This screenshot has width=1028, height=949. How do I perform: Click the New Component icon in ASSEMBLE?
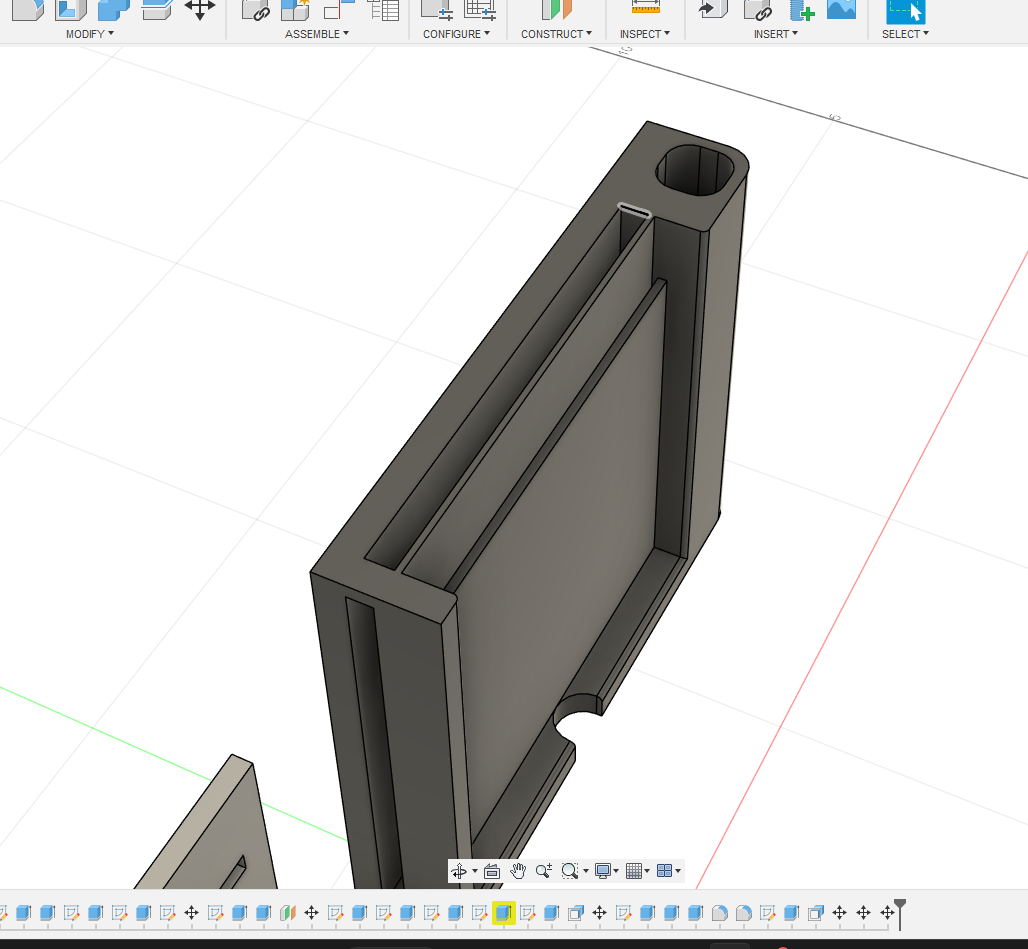point(295,10)
